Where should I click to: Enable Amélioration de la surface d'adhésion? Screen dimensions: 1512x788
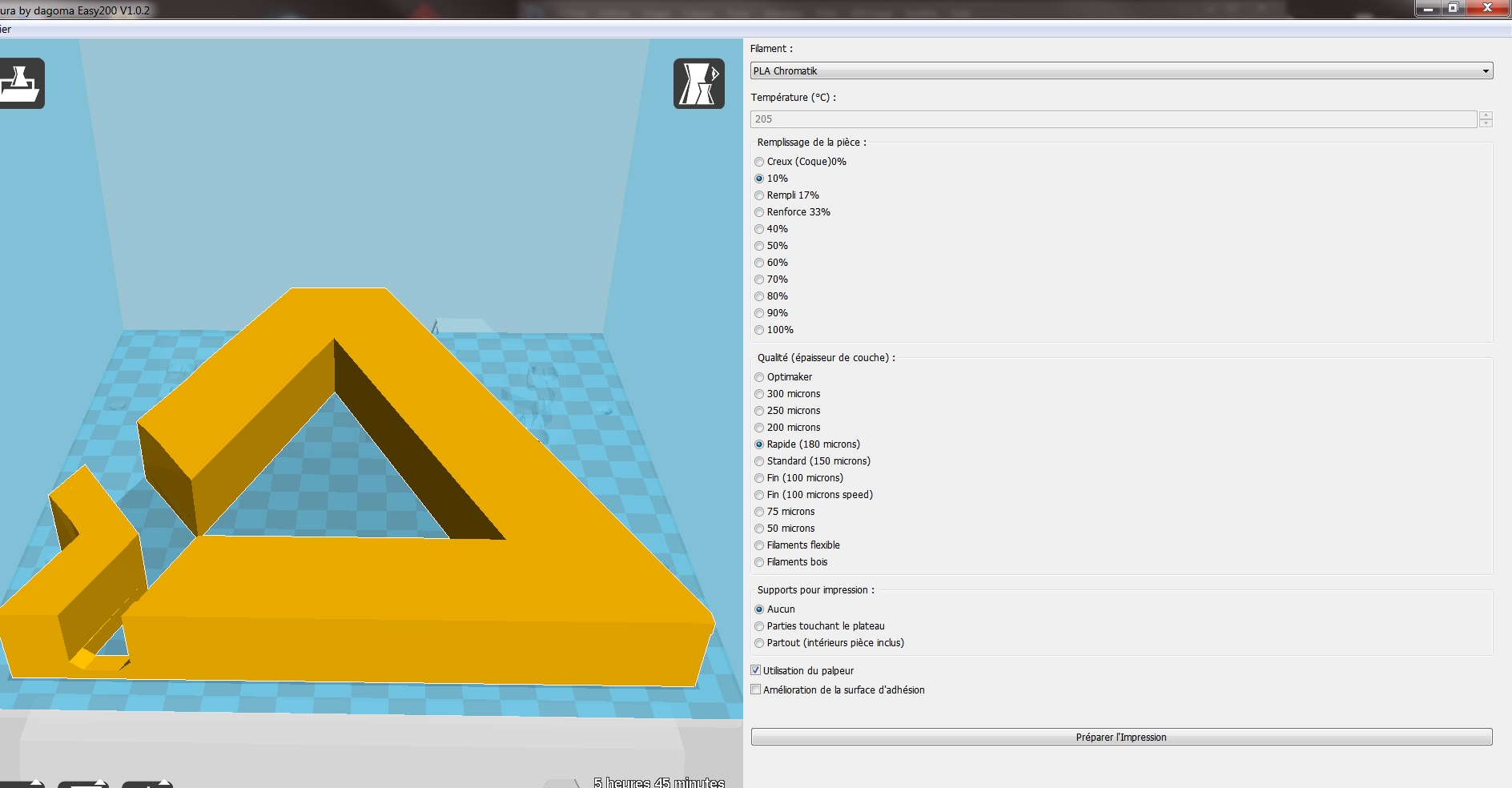tap(756, 689)
